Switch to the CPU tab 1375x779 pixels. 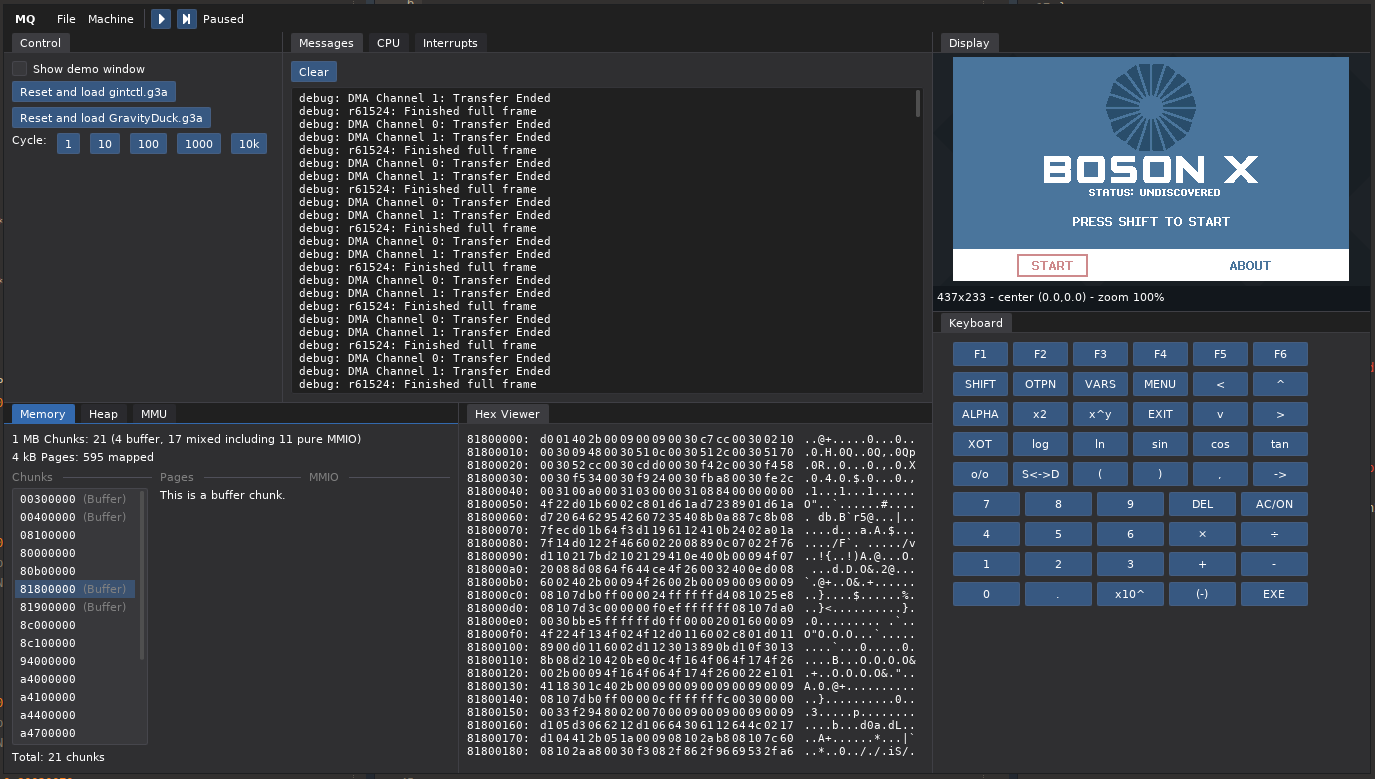[388, 43]
